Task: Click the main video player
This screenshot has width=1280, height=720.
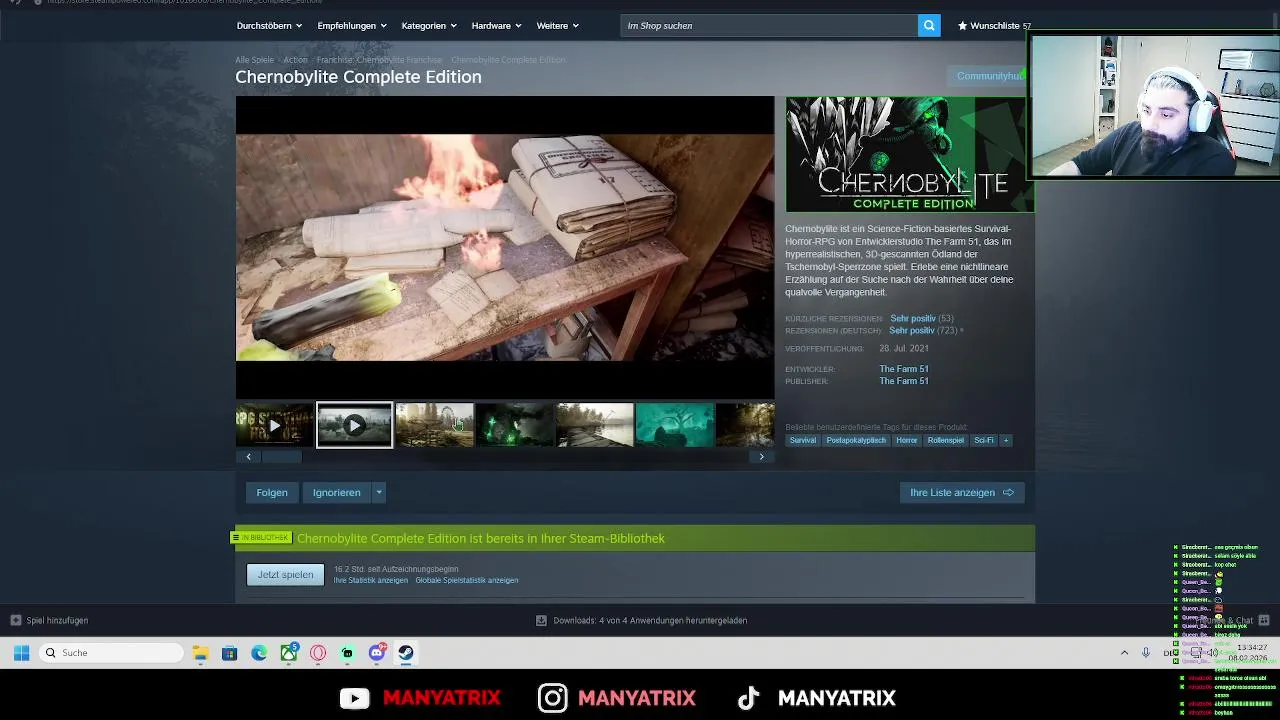Action: (505, 247)
